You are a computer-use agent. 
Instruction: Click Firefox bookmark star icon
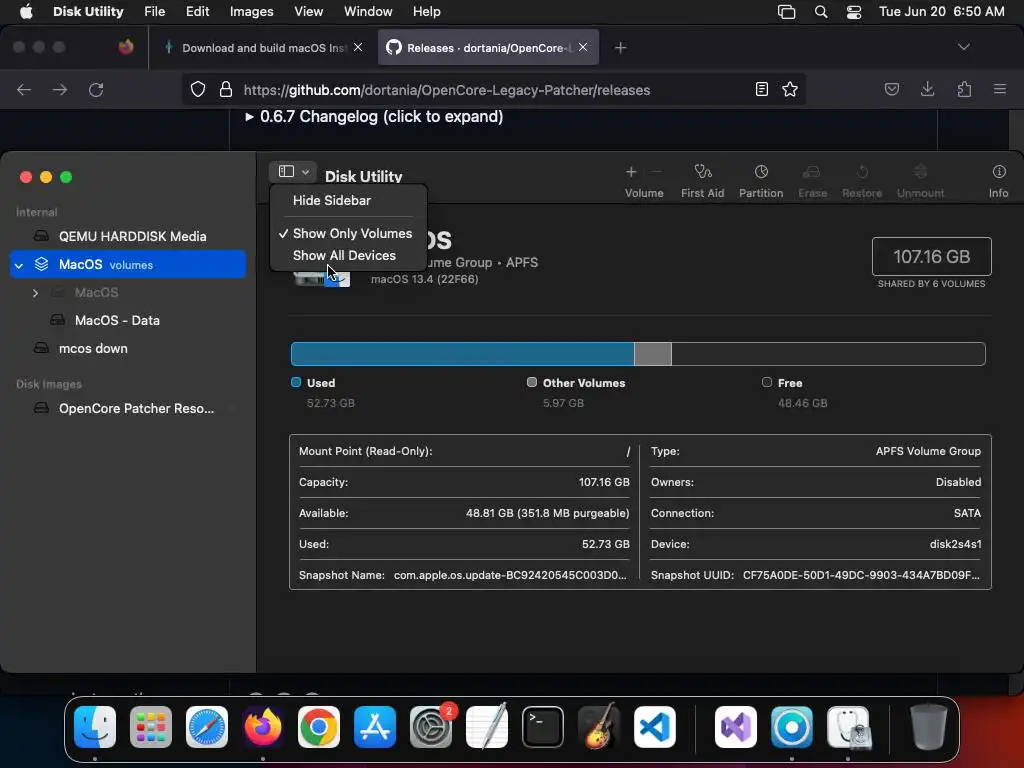pyautogui.click(x=790, y=89)
